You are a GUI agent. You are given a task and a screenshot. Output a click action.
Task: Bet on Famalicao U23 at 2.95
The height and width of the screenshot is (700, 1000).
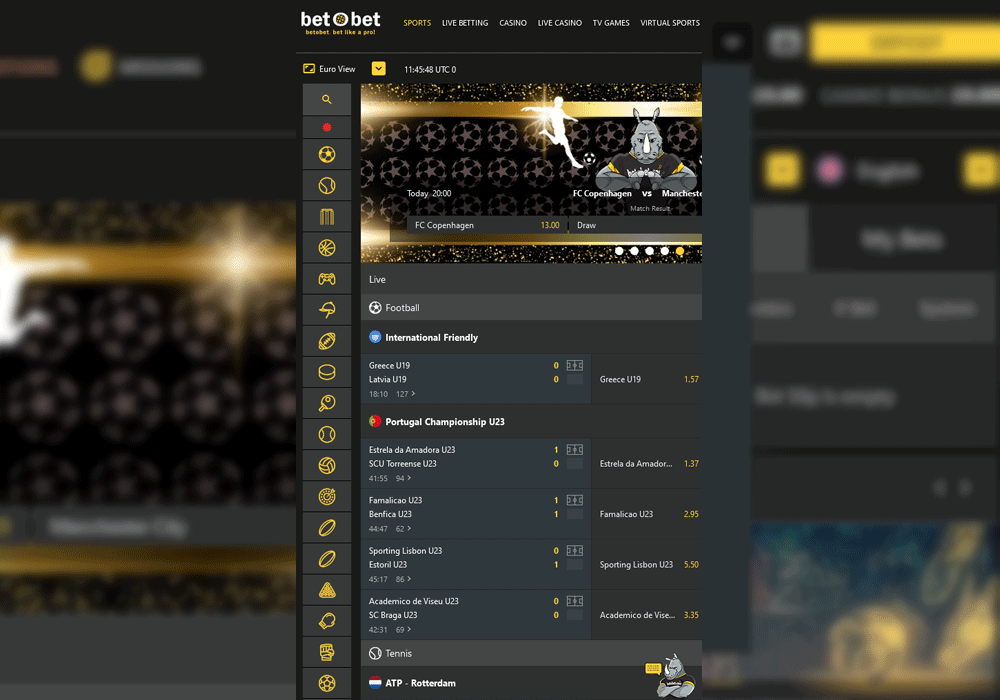(x=647, y=514)
